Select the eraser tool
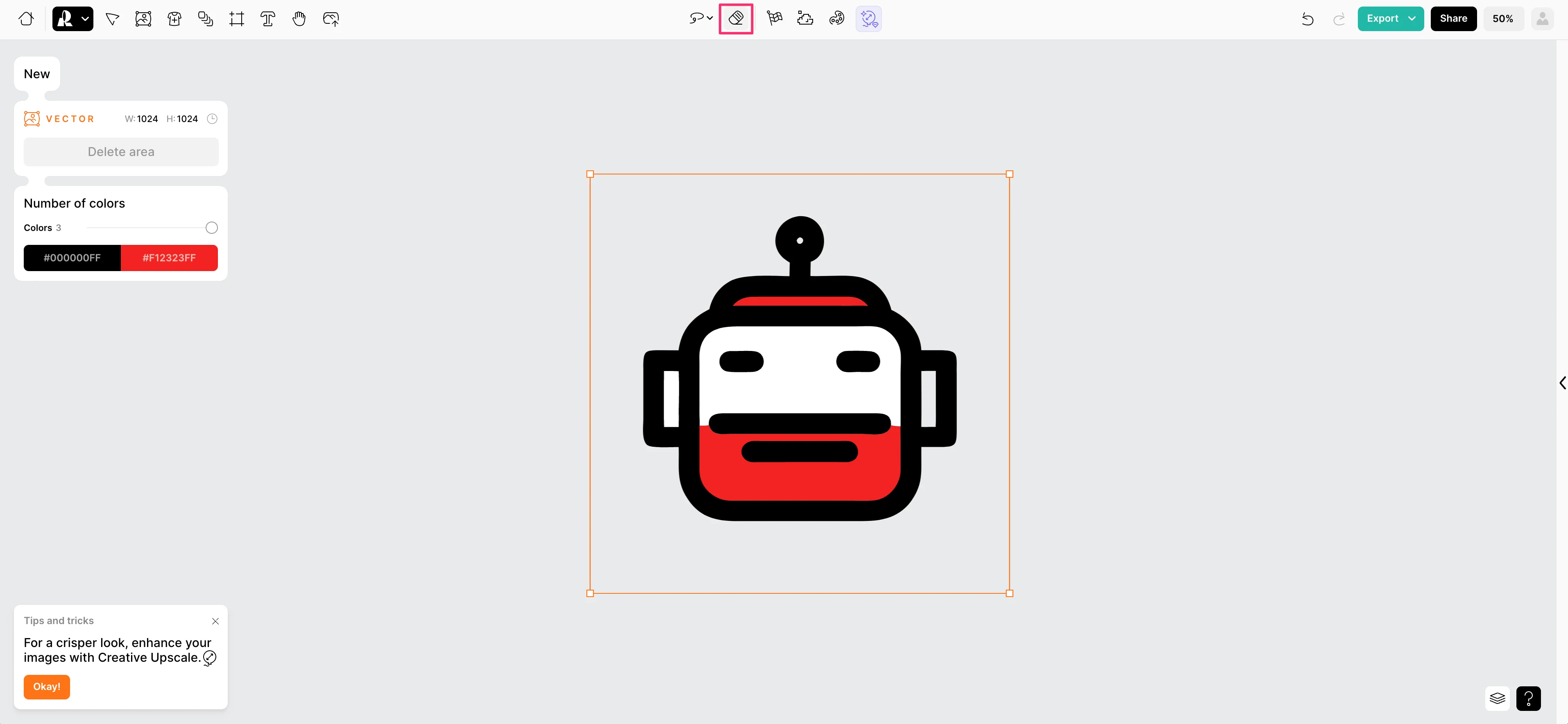Viewport: 1568px width, 724px height. pos(736,19)
